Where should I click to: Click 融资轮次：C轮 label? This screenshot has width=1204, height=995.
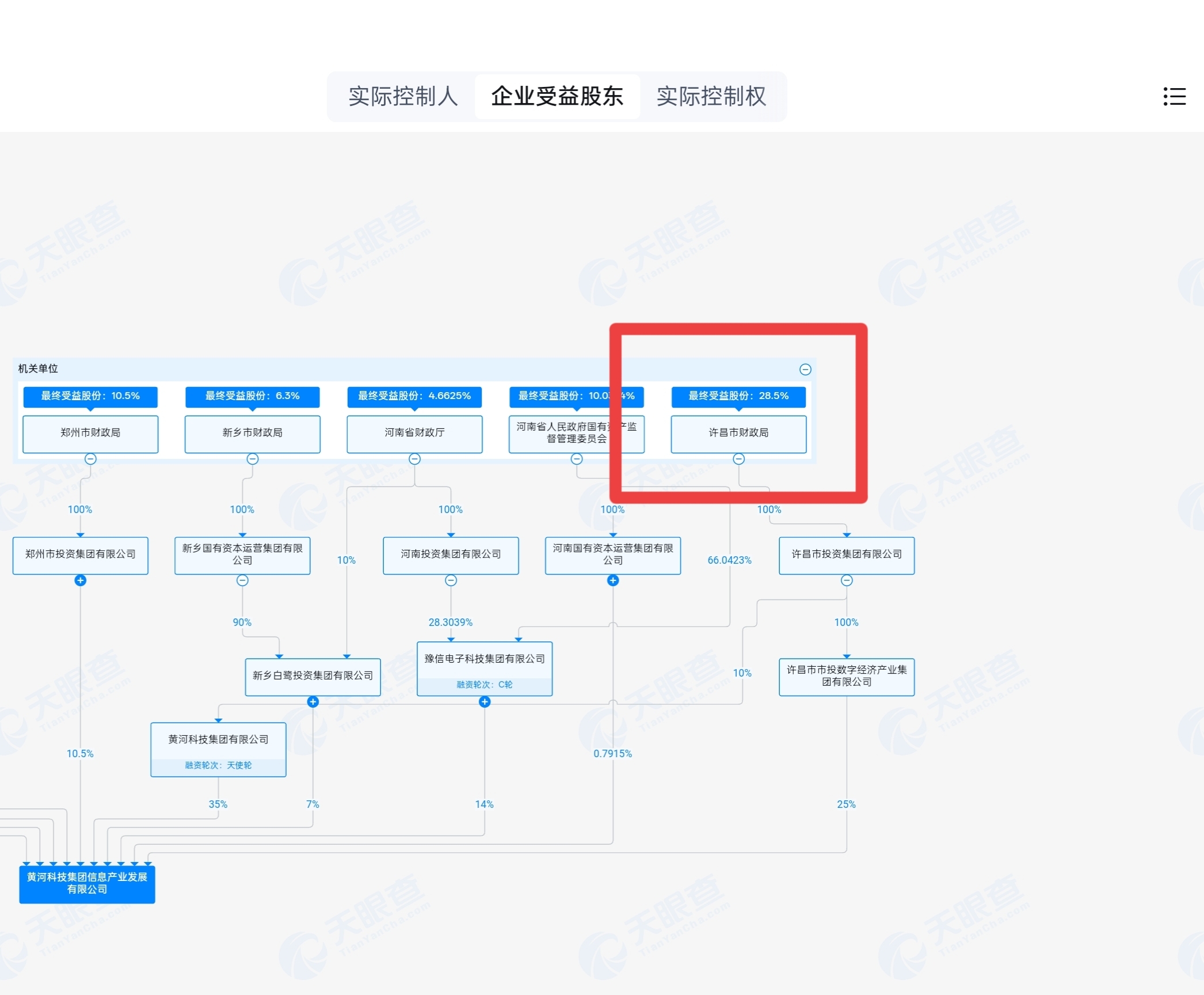click(x=485, y=685)
